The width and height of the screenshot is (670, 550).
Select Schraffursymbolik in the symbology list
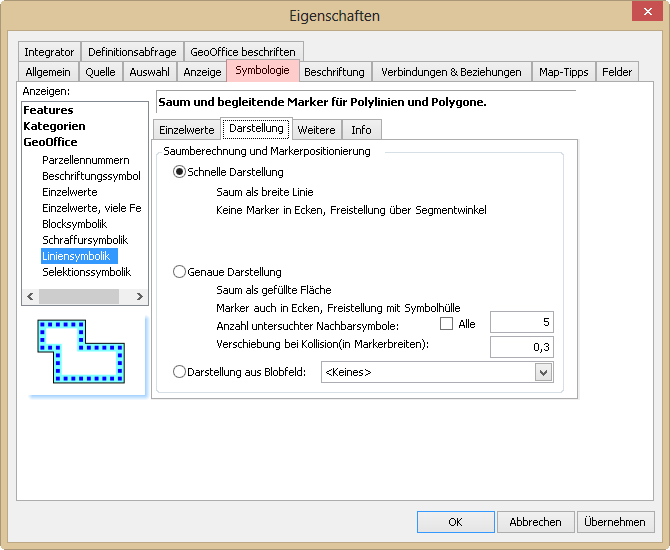[85, 240]
